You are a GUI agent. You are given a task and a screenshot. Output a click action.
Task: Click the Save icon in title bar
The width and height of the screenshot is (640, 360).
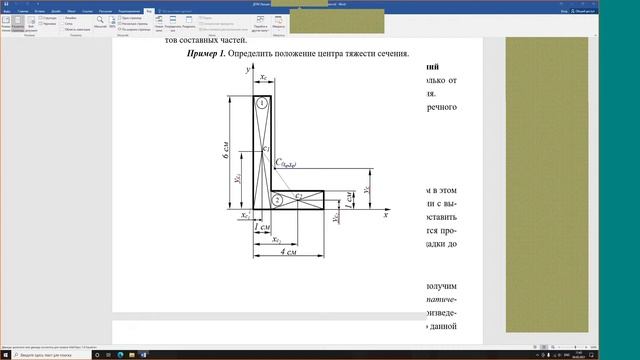(x=6, y=4)
